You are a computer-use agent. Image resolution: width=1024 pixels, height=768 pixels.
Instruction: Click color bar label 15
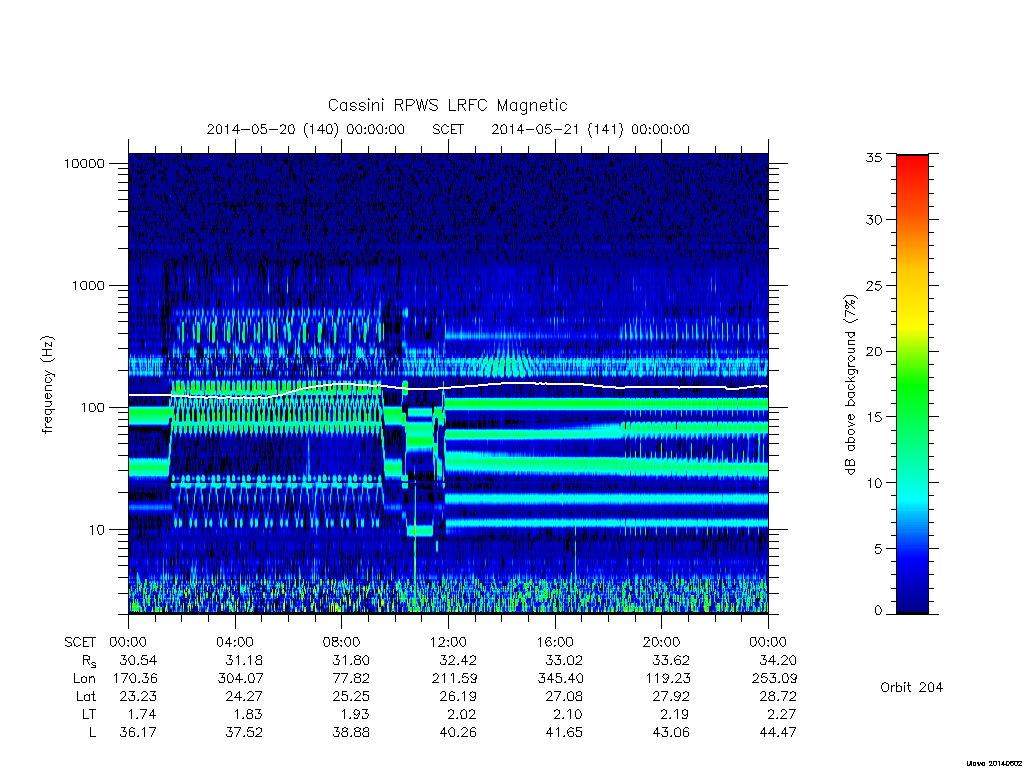point(874,417)
